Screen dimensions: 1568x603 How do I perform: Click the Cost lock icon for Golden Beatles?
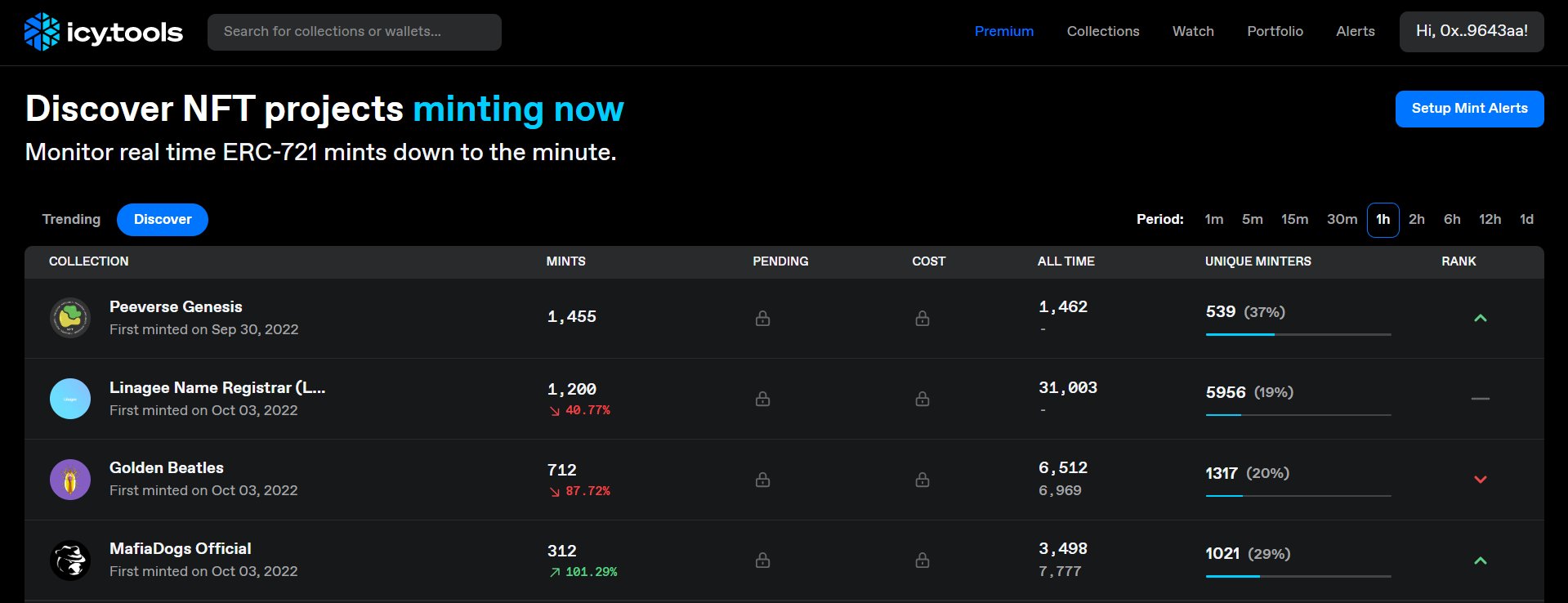click(x=922, y=480)
